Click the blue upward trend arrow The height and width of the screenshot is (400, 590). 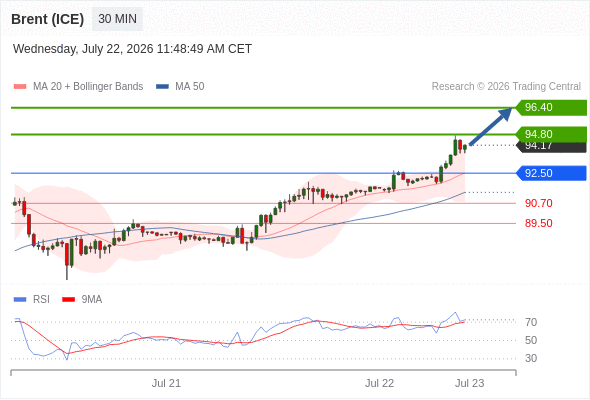(x=490, y=126)
